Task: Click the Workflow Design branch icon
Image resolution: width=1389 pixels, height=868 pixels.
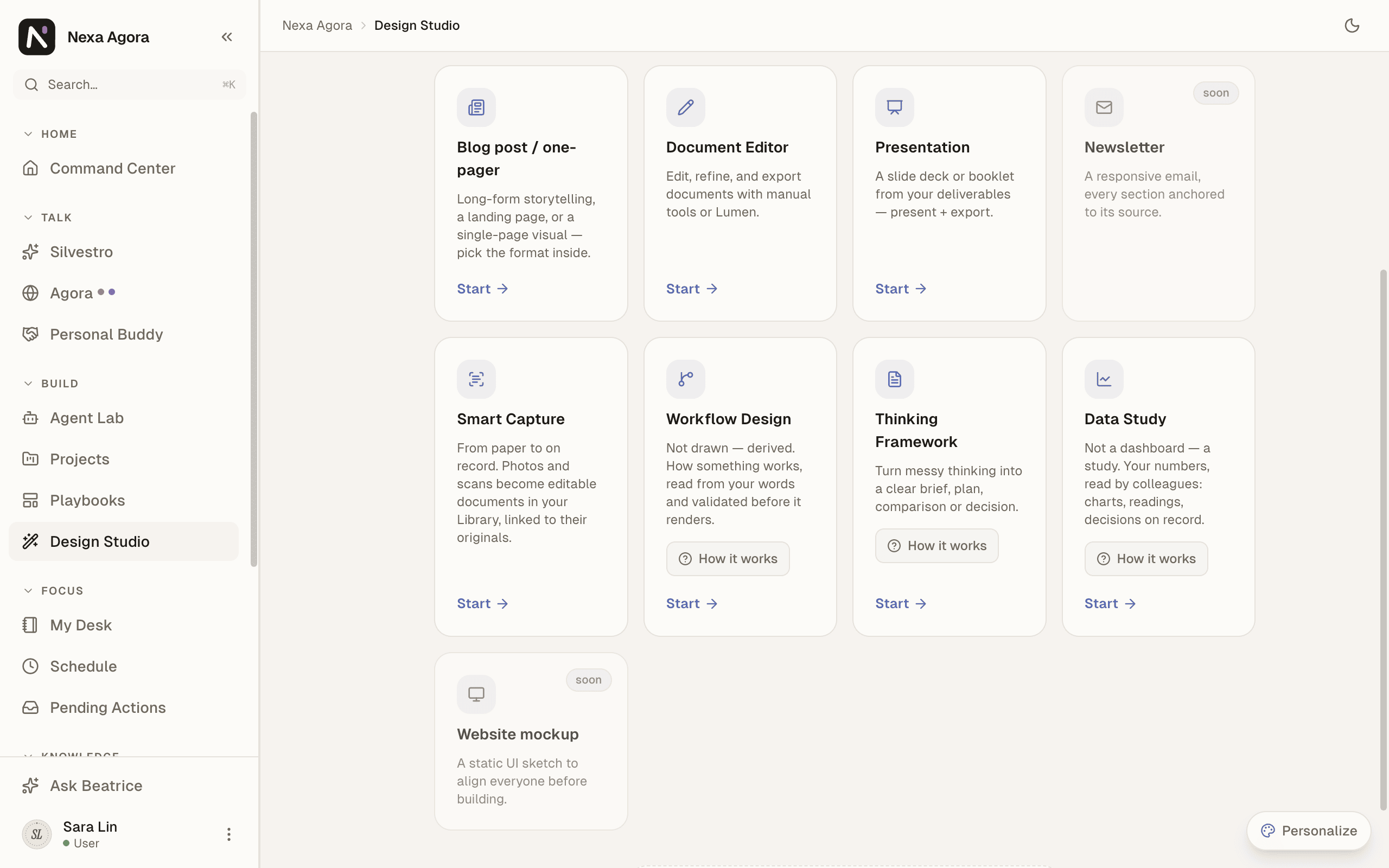Action: pos(685,379)
